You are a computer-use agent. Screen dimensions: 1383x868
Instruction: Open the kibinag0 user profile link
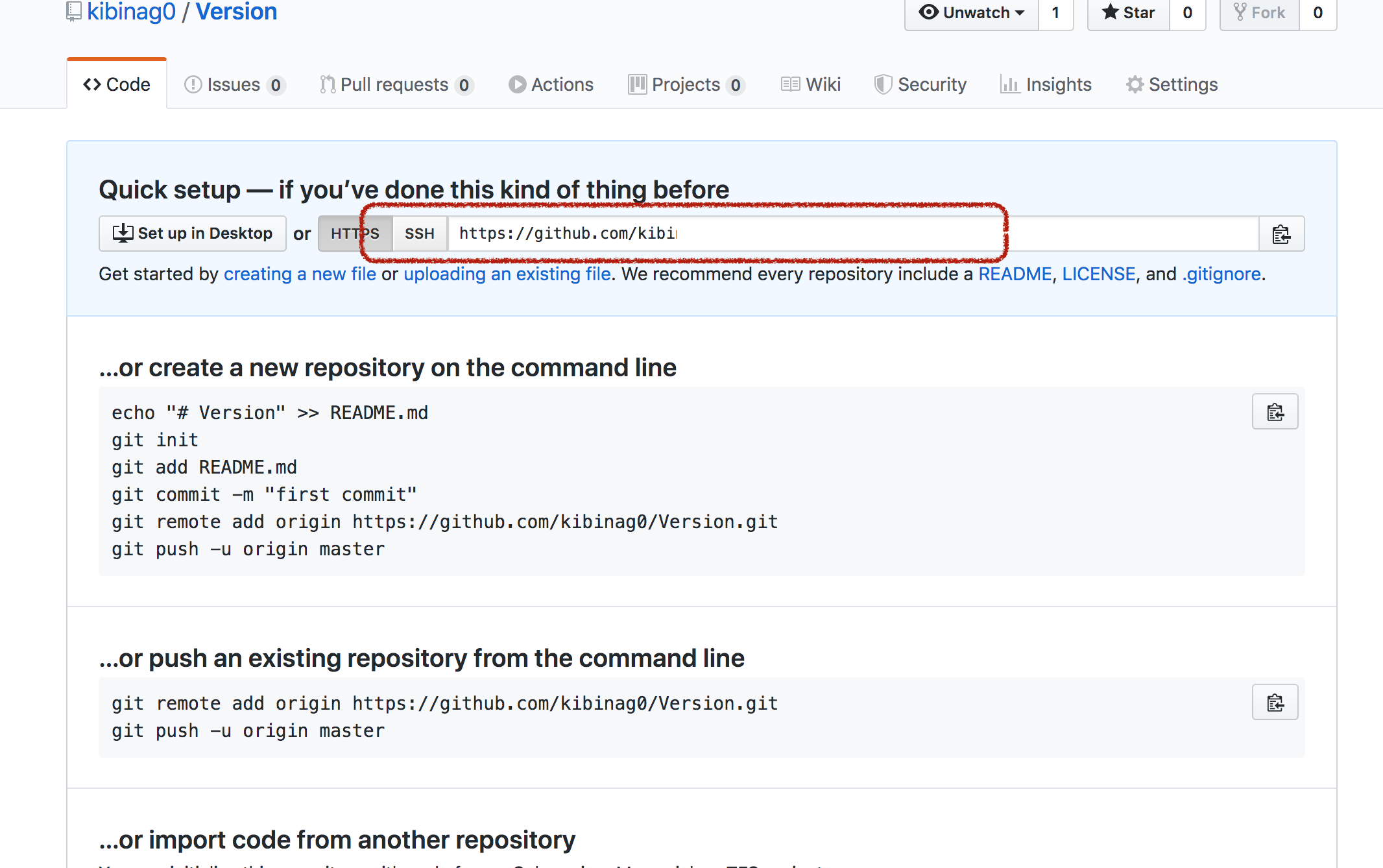(131, 12)
